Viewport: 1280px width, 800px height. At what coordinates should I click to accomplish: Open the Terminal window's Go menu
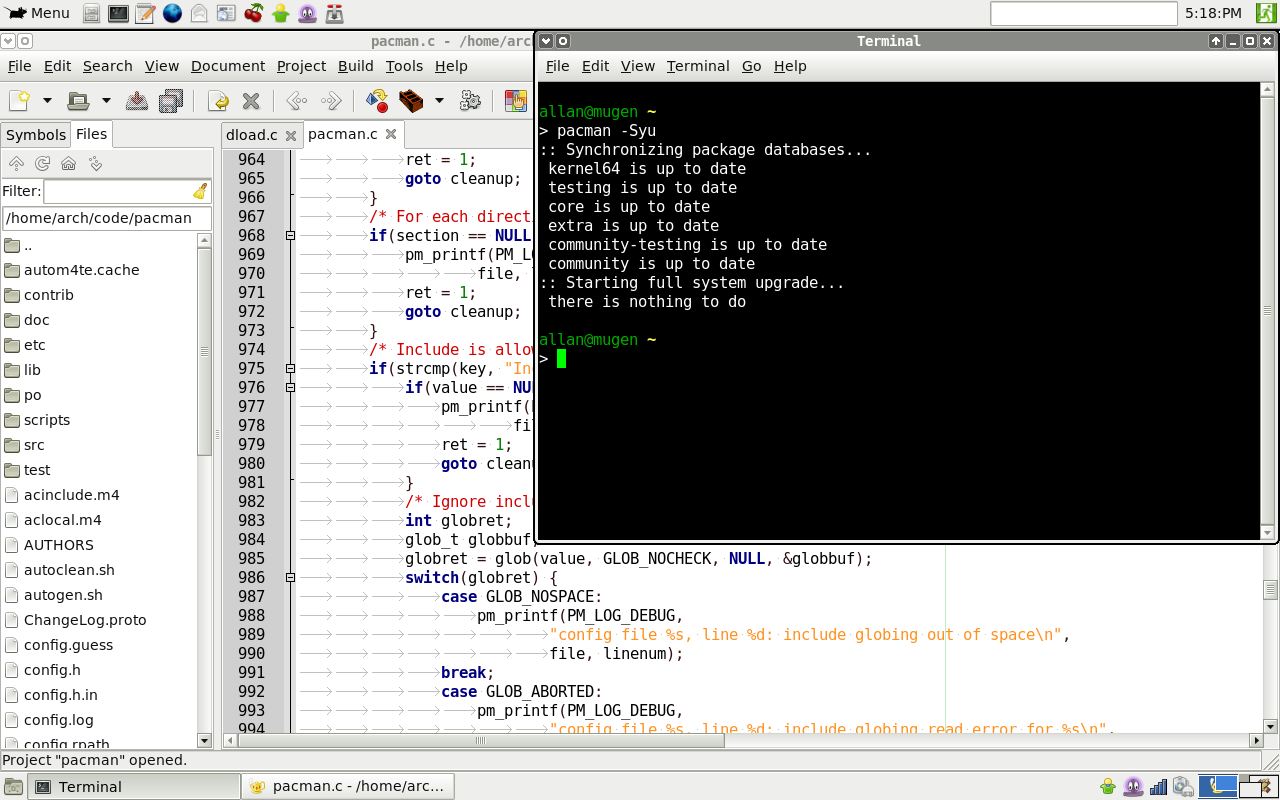[752, 66]
